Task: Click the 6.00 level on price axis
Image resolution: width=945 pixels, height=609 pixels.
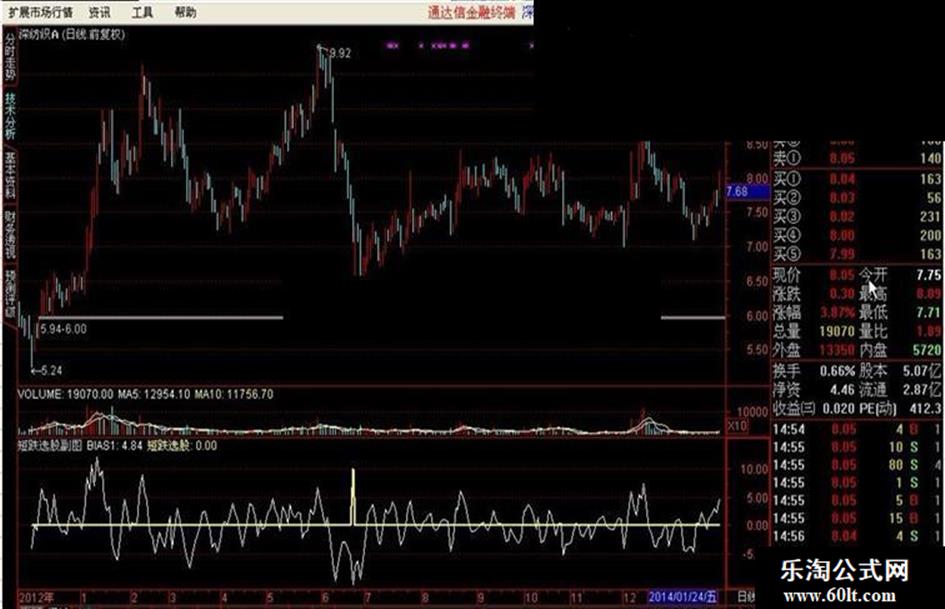Action: coord(757,315)
